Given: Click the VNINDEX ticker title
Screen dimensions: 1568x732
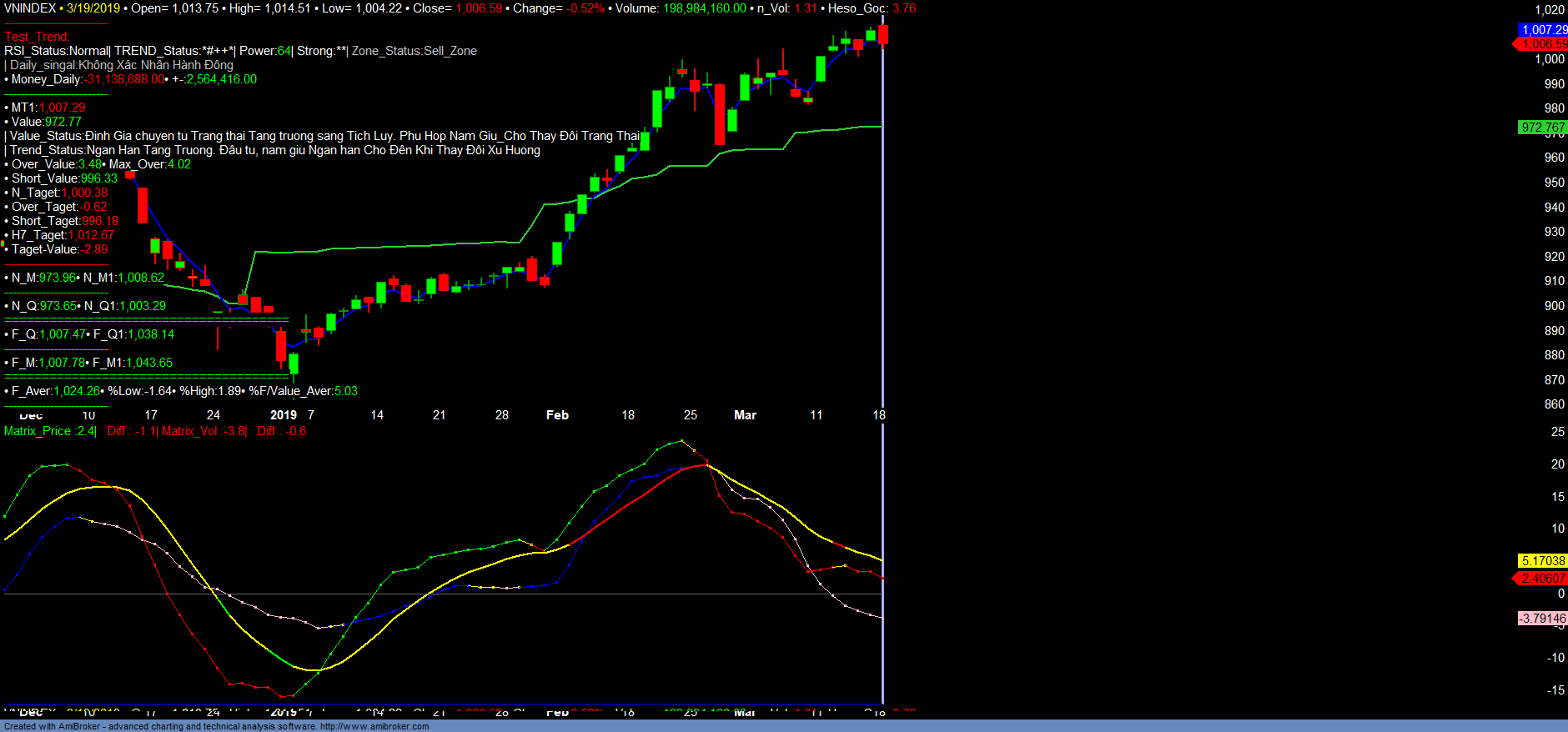Looking at the screenshot, I should point(30,8).
